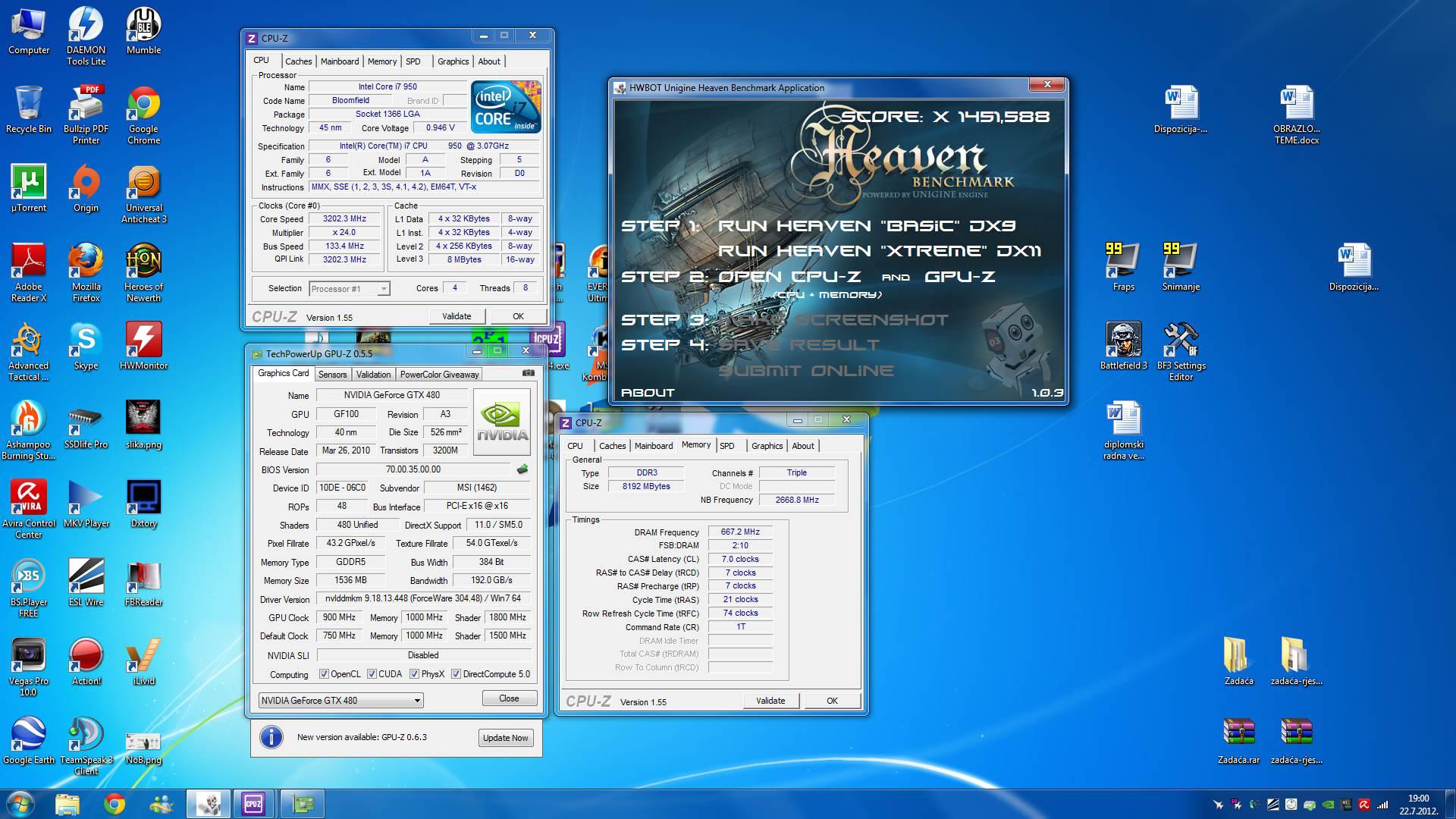The height and width of the screenshot is (819, 1456).
Task: Launch Origin from the desktop
Action: click(86, 187)
